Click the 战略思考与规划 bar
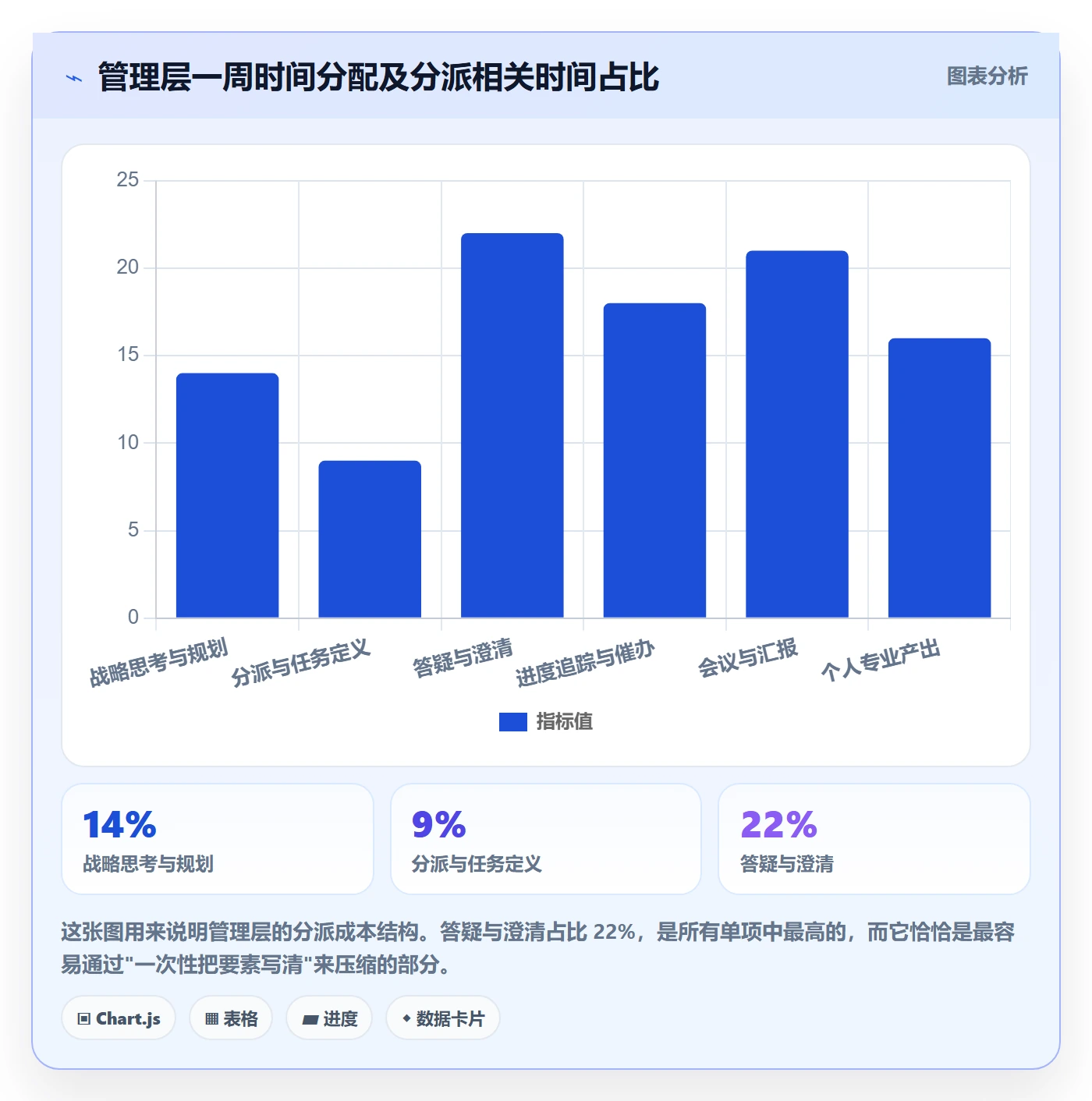Viewport: 1092px width, 1101px height. click(x=227, y=495)
